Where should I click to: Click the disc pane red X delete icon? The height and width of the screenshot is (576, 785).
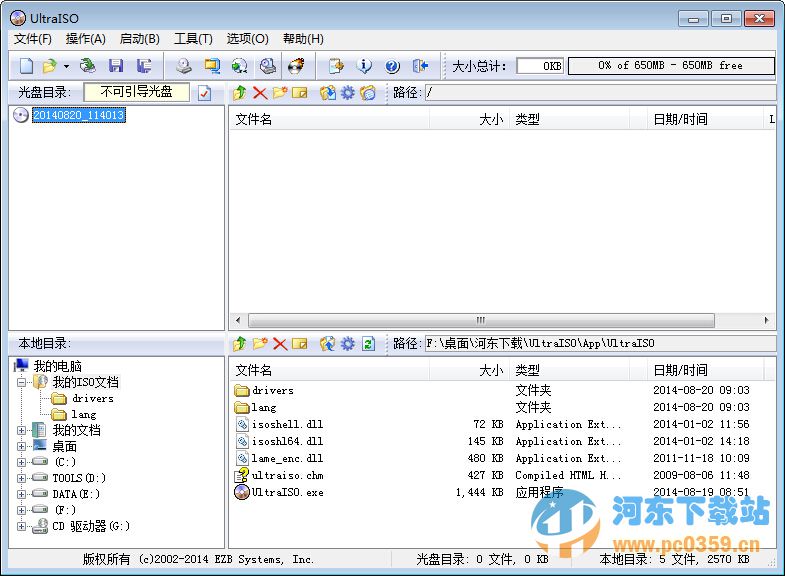click(260, 93)
